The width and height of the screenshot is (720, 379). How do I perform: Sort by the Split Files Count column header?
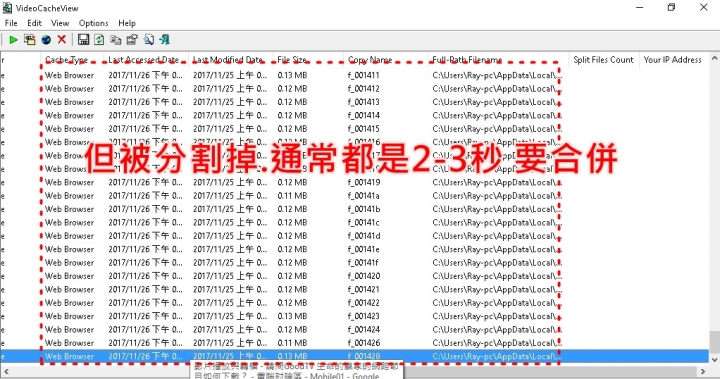pyautogui.click(x=603, y=60)
